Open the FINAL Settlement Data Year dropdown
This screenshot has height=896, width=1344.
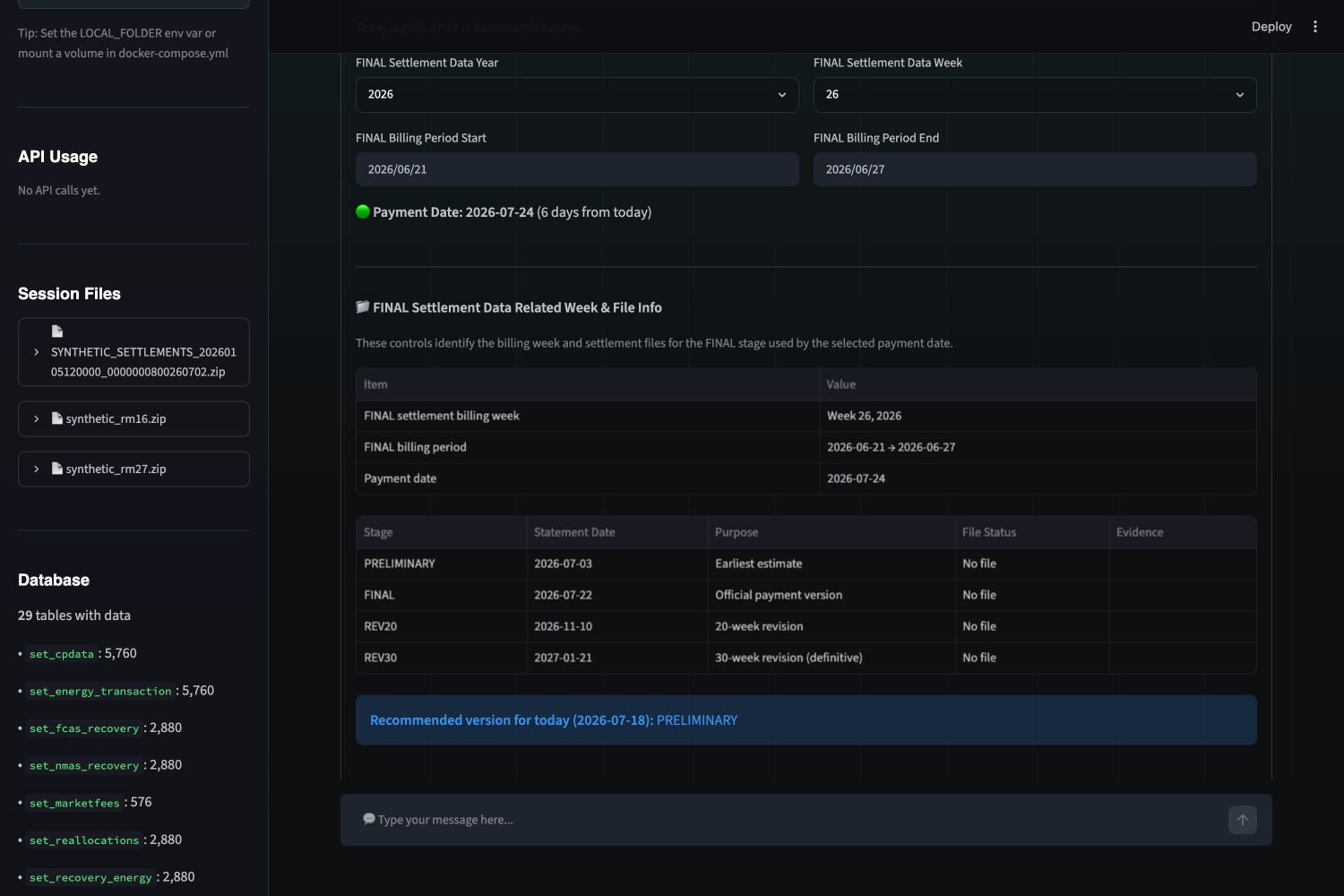[x=577, y=94]
